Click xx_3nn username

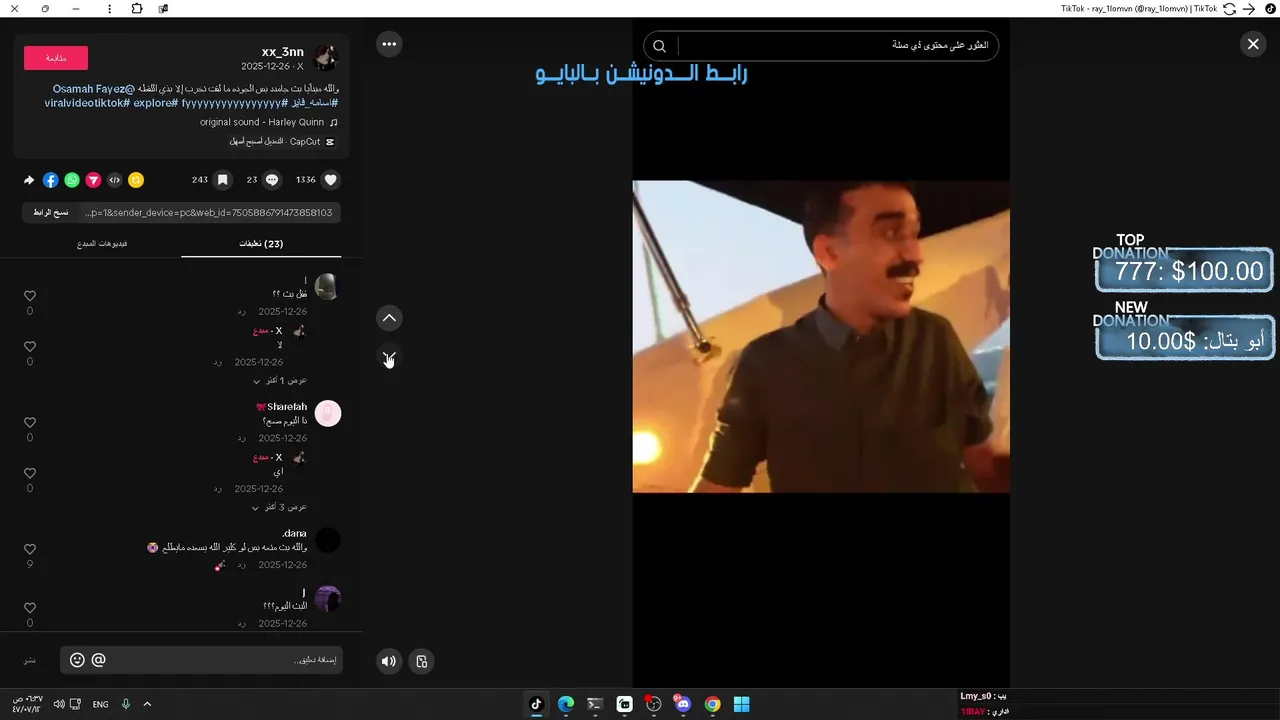coord(282,52)
